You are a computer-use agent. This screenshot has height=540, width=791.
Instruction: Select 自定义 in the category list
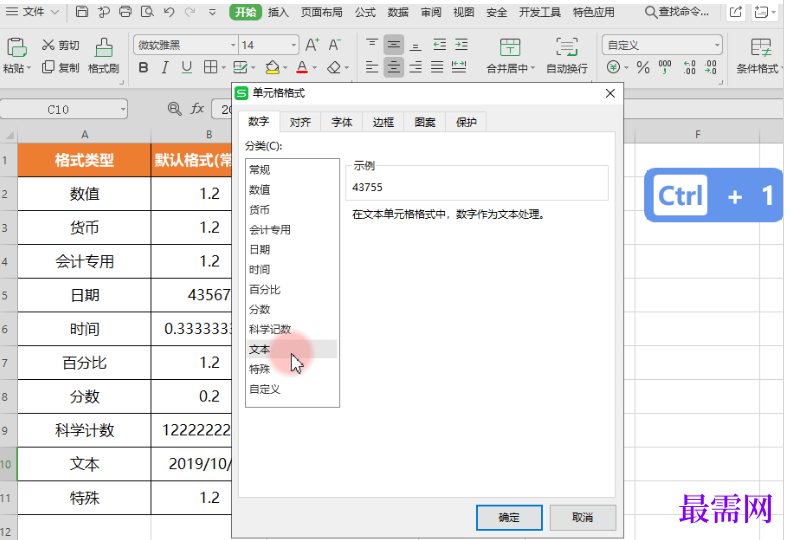(x=292, y=389)
